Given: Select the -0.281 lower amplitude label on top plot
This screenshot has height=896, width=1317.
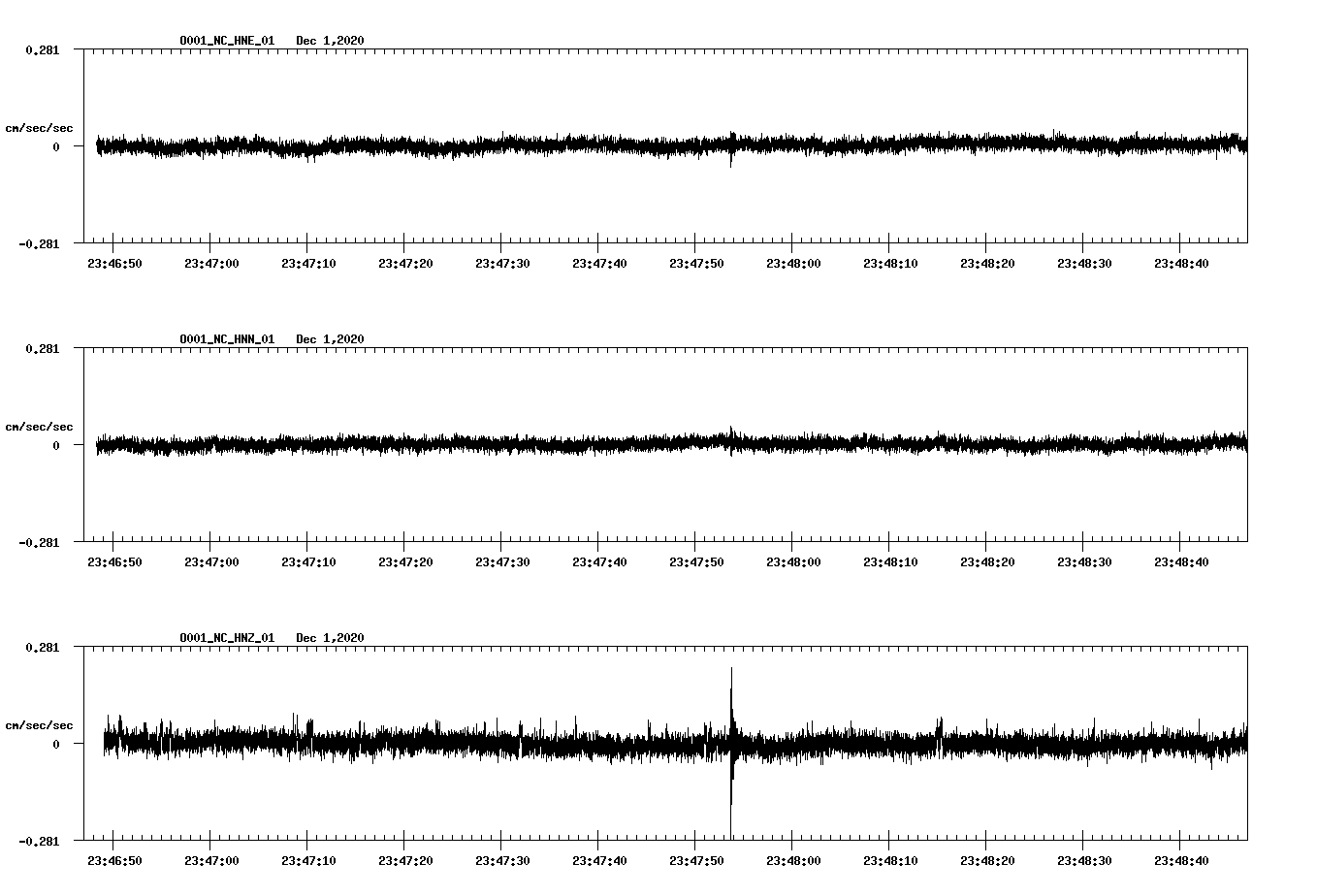Looking at the screenshot, I should click(x=41, y=244).
